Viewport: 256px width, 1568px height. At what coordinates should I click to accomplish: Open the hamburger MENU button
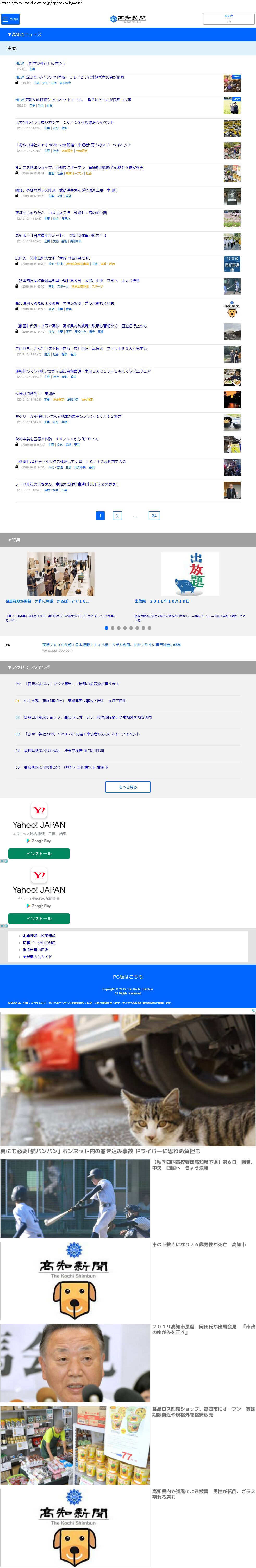pos(10,19)
